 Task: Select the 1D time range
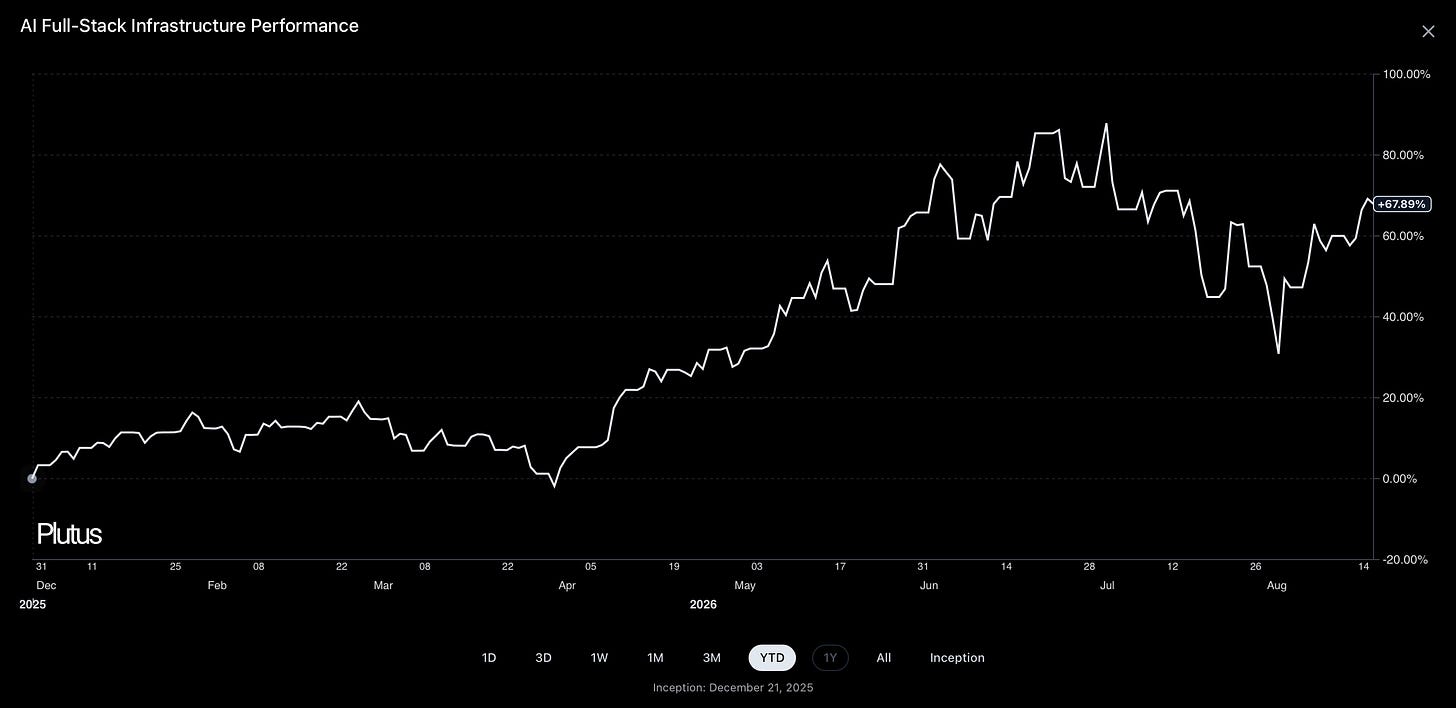click(489, 658)
